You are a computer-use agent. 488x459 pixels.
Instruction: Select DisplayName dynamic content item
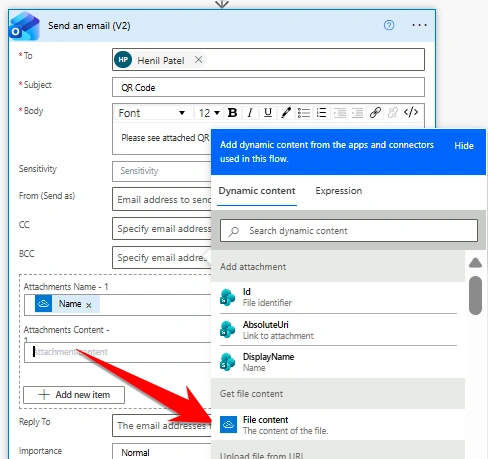pyautogui.click(x=338, y=362)
